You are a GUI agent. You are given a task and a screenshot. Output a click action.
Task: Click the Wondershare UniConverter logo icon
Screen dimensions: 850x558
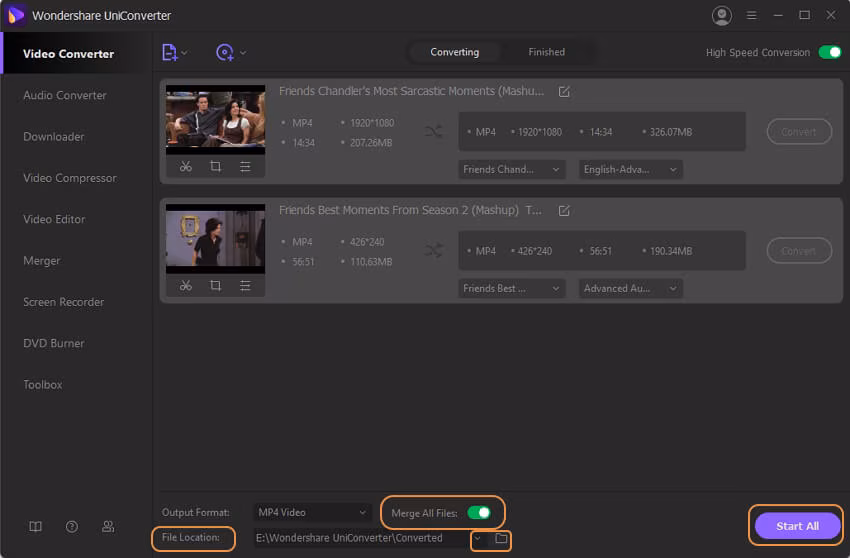[x=16, y=15]
